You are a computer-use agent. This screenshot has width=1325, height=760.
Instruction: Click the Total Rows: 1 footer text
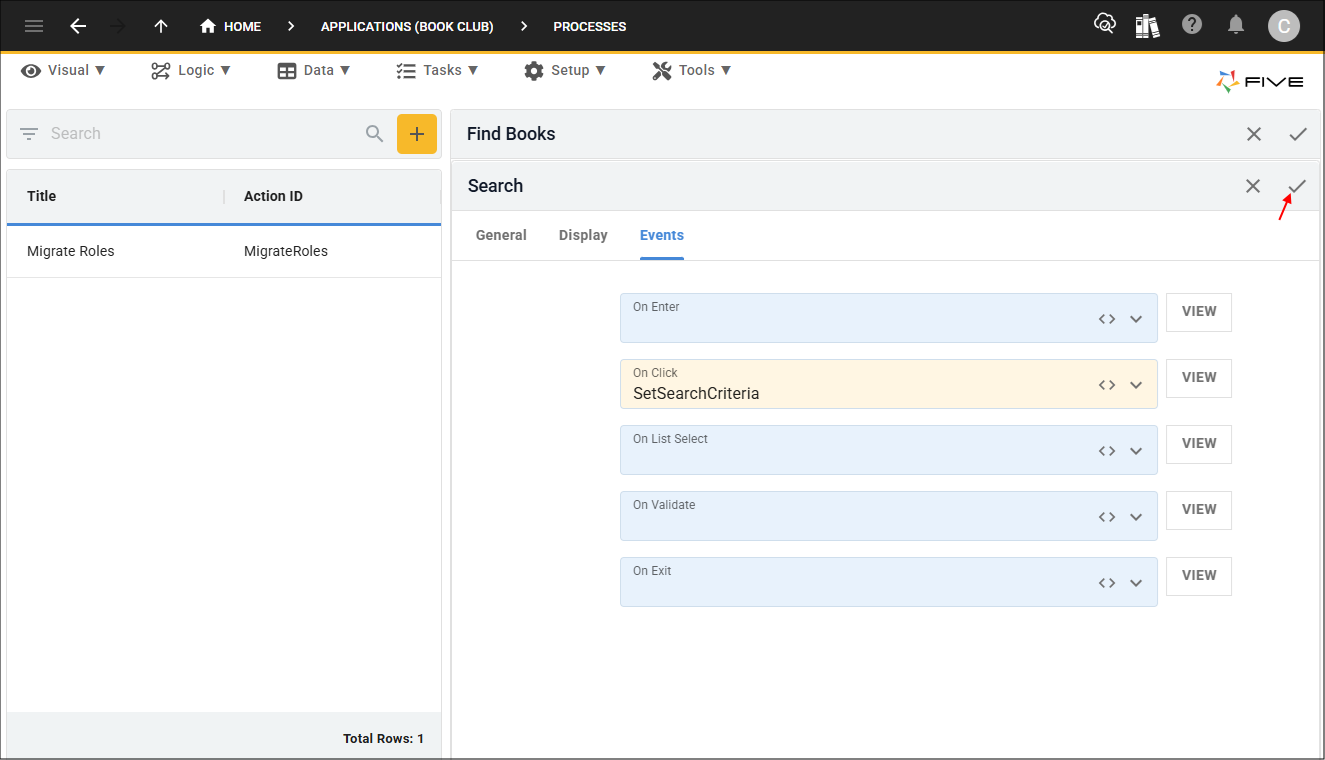click(383, 739)
